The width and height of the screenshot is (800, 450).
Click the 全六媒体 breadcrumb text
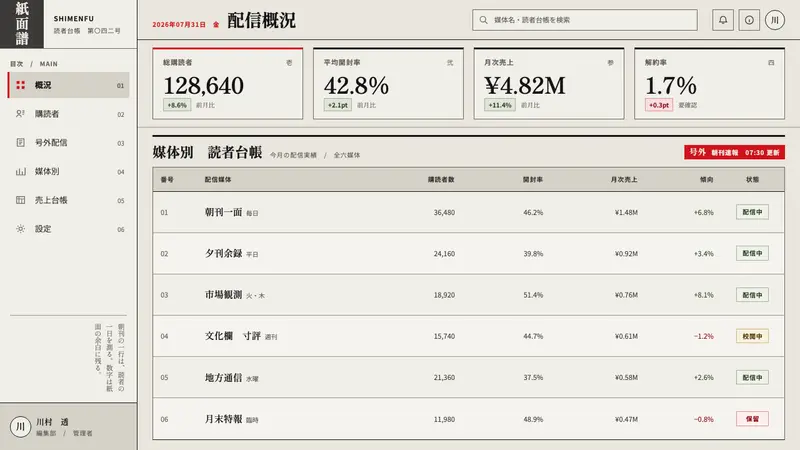click(x=347, y=155)
